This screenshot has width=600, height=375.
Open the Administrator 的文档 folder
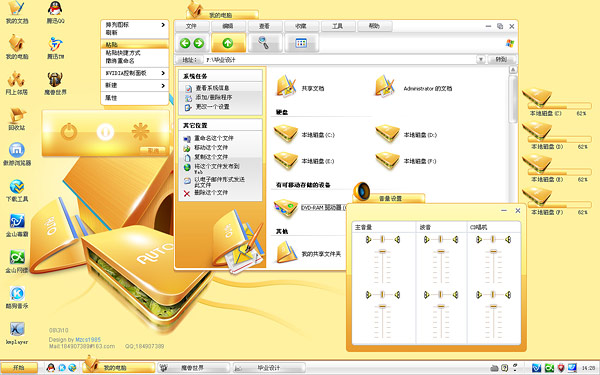(x=413, y=86)
